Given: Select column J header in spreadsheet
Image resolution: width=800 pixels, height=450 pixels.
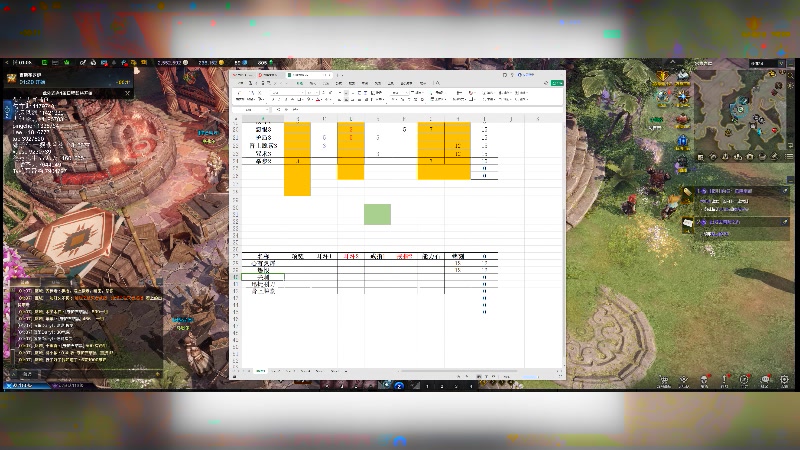Looking at the screenshot, I should pyautogui.click(x=511, y=119).
